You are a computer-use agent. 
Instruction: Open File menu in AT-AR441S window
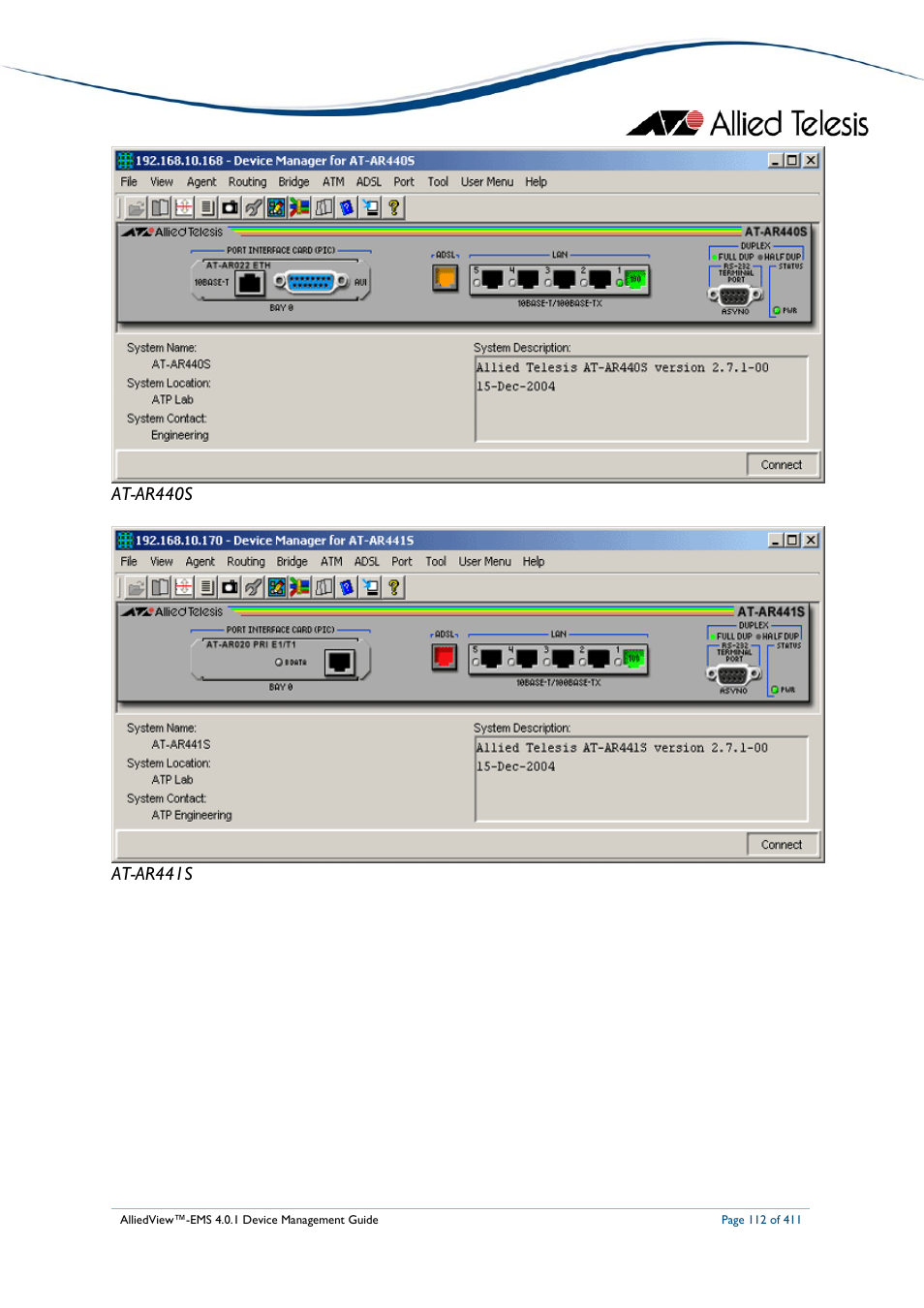tap(129, 562)
